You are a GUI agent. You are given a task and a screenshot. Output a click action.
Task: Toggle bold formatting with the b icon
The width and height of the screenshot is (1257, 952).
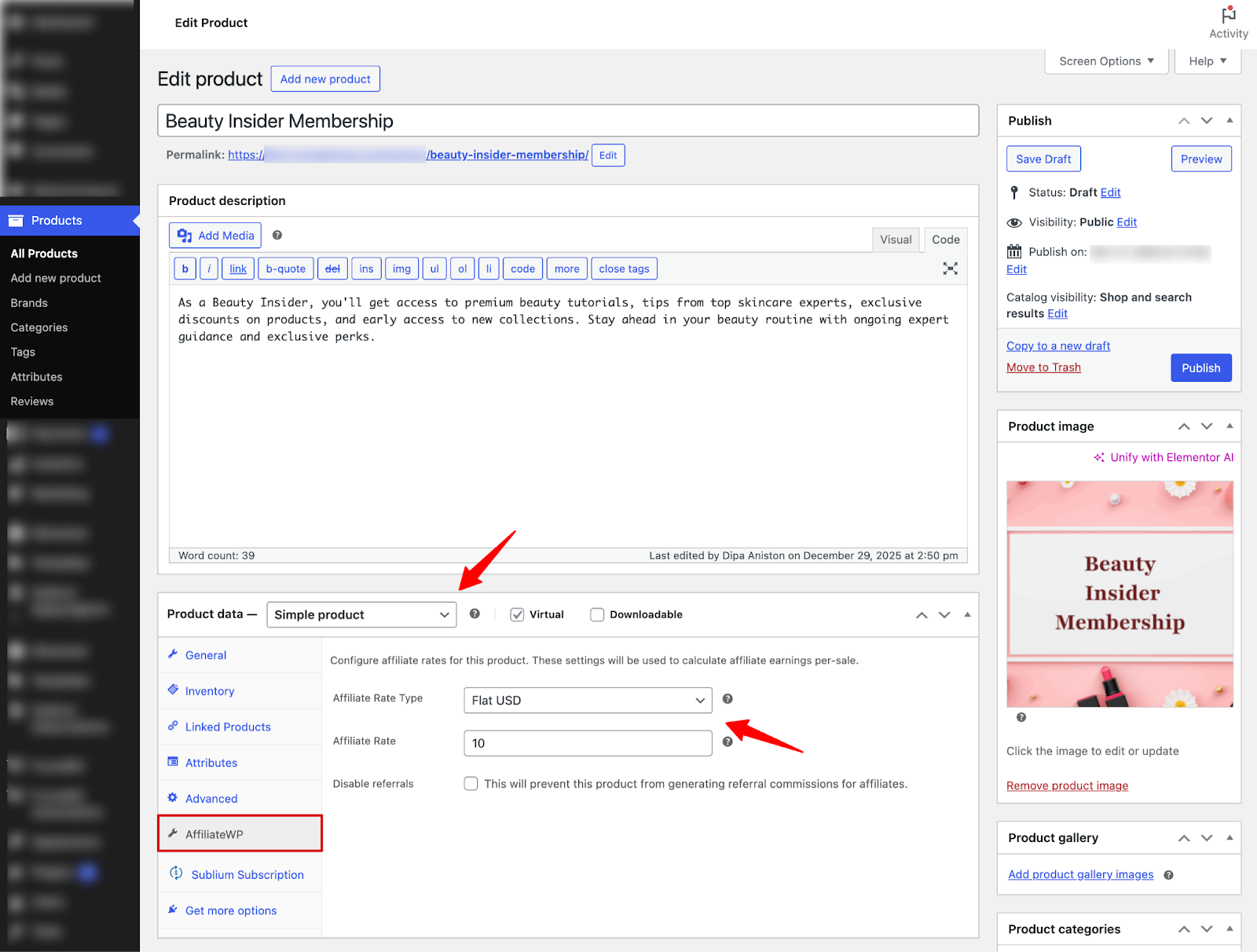pyautogui.click(x=185, y=268)
